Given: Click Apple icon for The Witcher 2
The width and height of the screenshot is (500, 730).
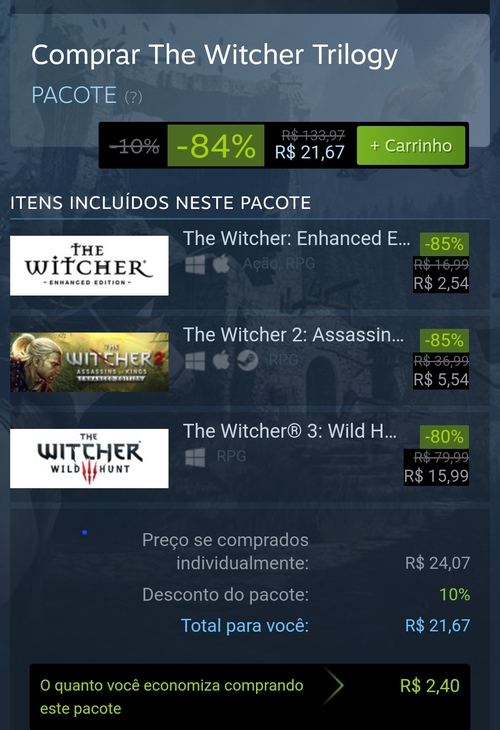Looking at the screenshot, I should [222, 360].
